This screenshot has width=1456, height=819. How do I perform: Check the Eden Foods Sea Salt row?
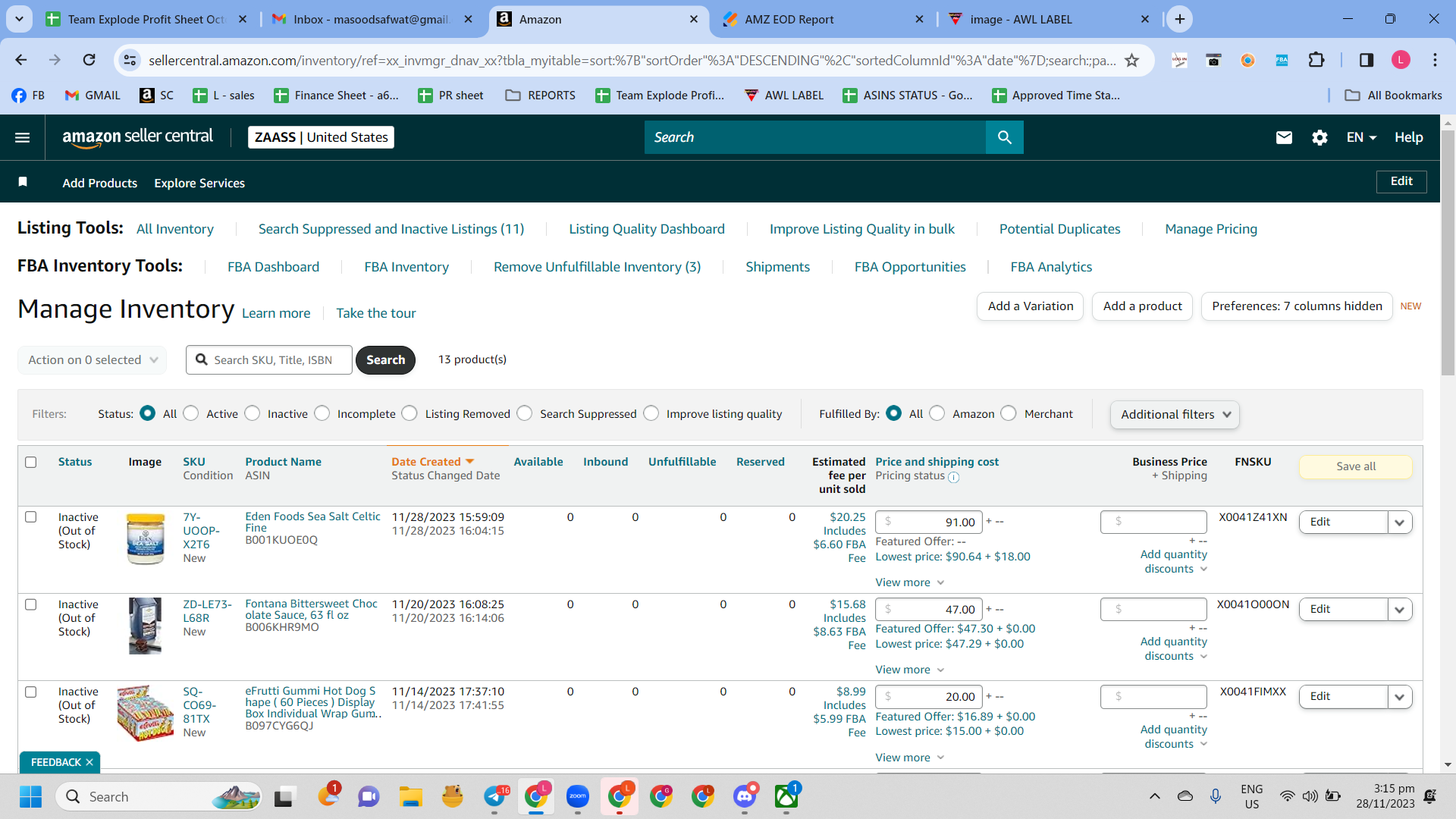point(31,517)
